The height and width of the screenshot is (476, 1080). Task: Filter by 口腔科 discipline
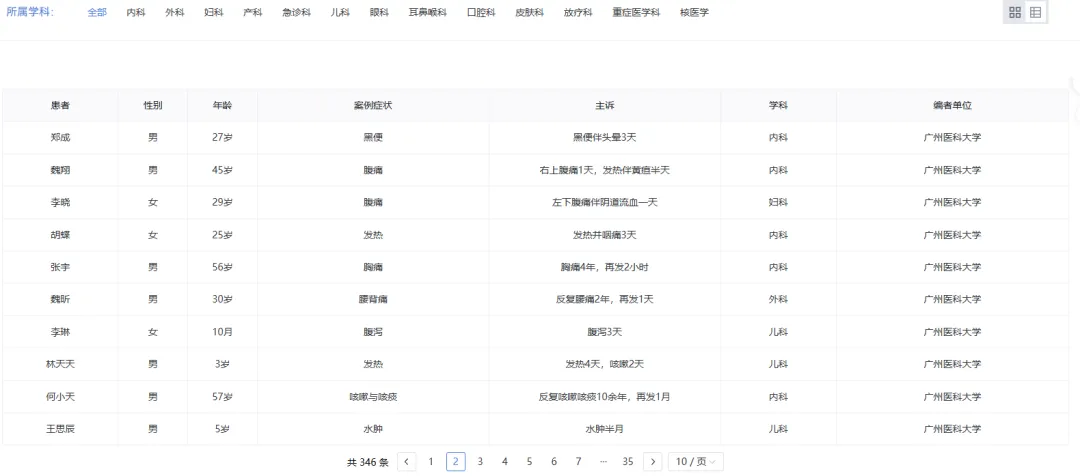tap(481, 12)
